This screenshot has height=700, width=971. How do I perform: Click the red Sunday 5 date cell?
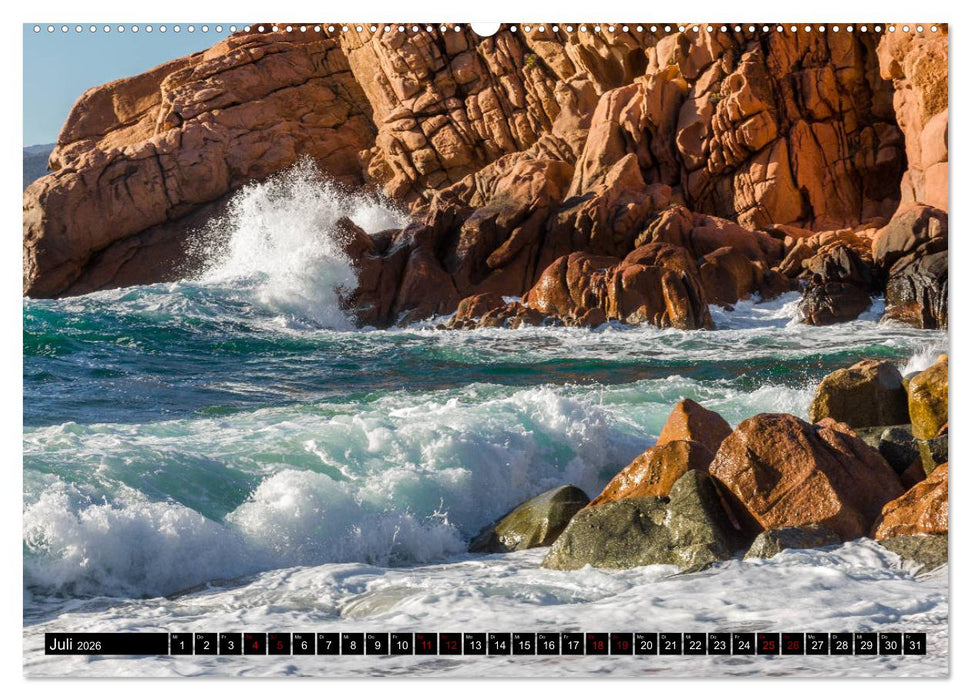click(x=279, y=644)
